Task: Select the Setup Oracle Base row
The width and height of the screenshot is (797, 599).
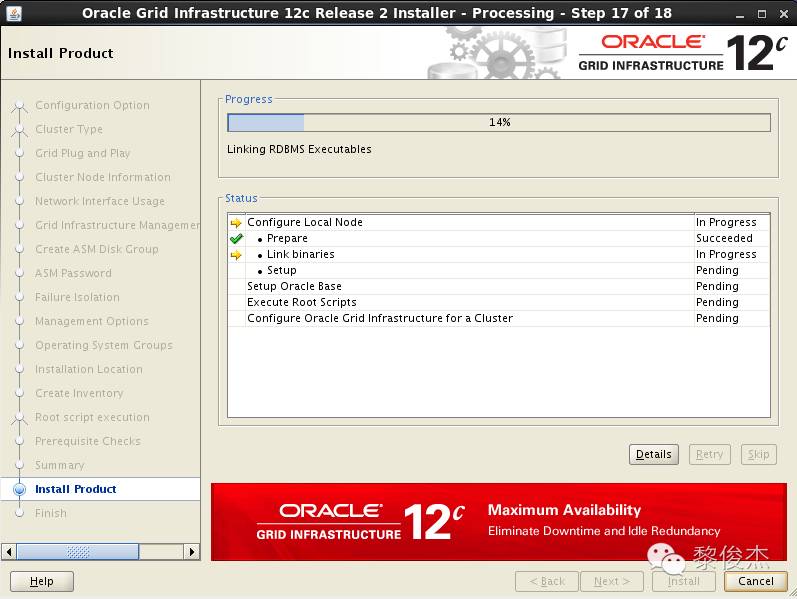Action: 499,286
